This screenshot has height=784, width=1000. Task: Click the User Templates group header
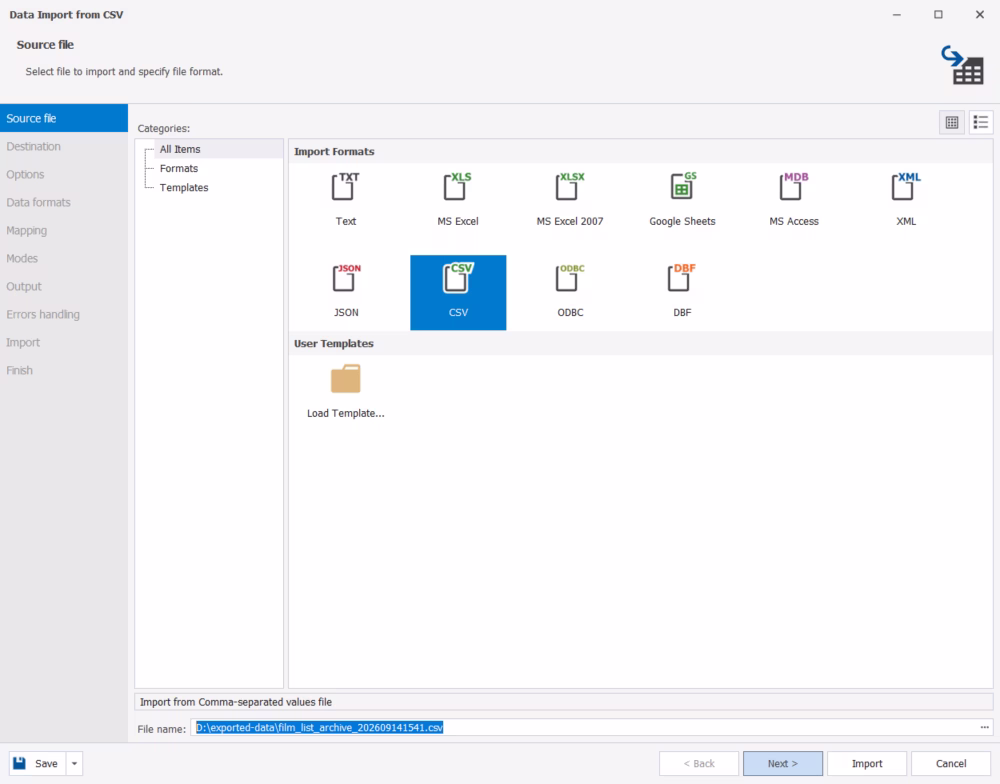(x=640, y=343)
